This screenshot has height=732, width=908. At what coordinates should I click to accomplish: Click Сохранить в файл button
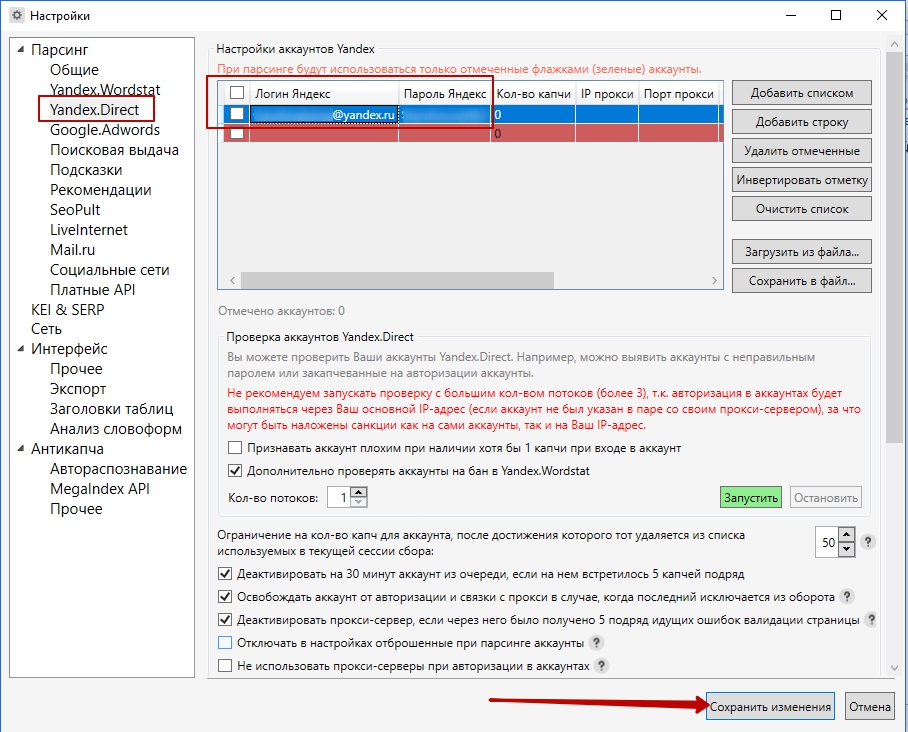[x=801, y=281]
